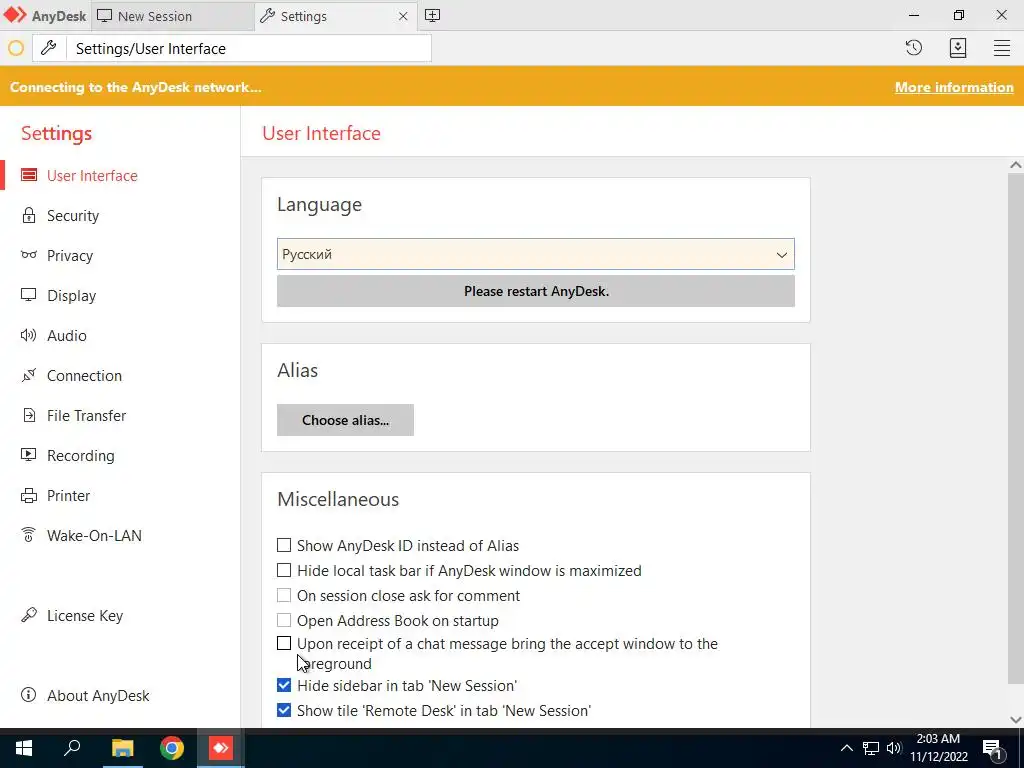Click the Printer icon in sidebar
Viewport: 1024px width, 768px height.
point(29,495)
